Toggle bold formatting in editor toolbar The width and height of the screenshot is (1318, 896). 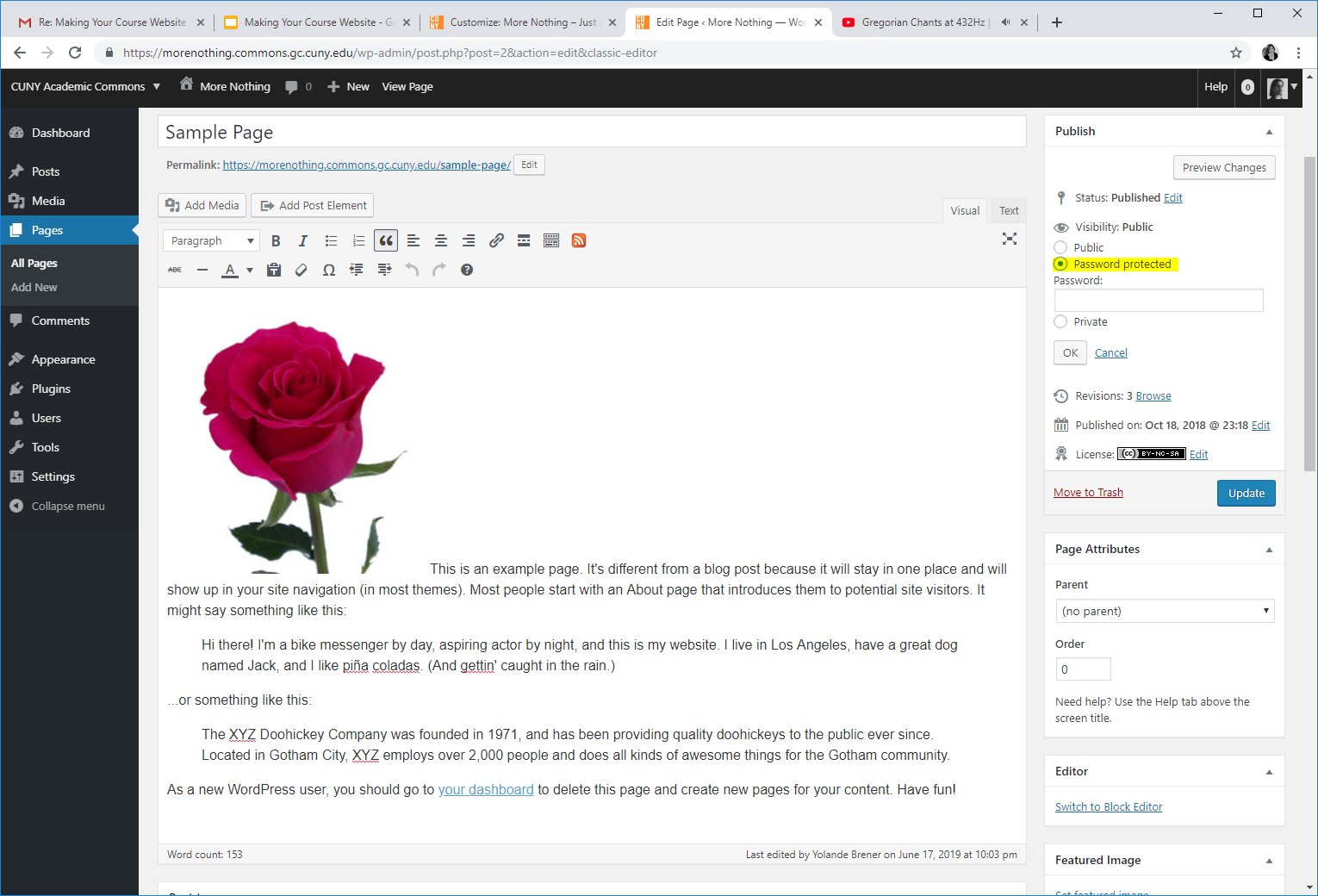pos(276,241)
